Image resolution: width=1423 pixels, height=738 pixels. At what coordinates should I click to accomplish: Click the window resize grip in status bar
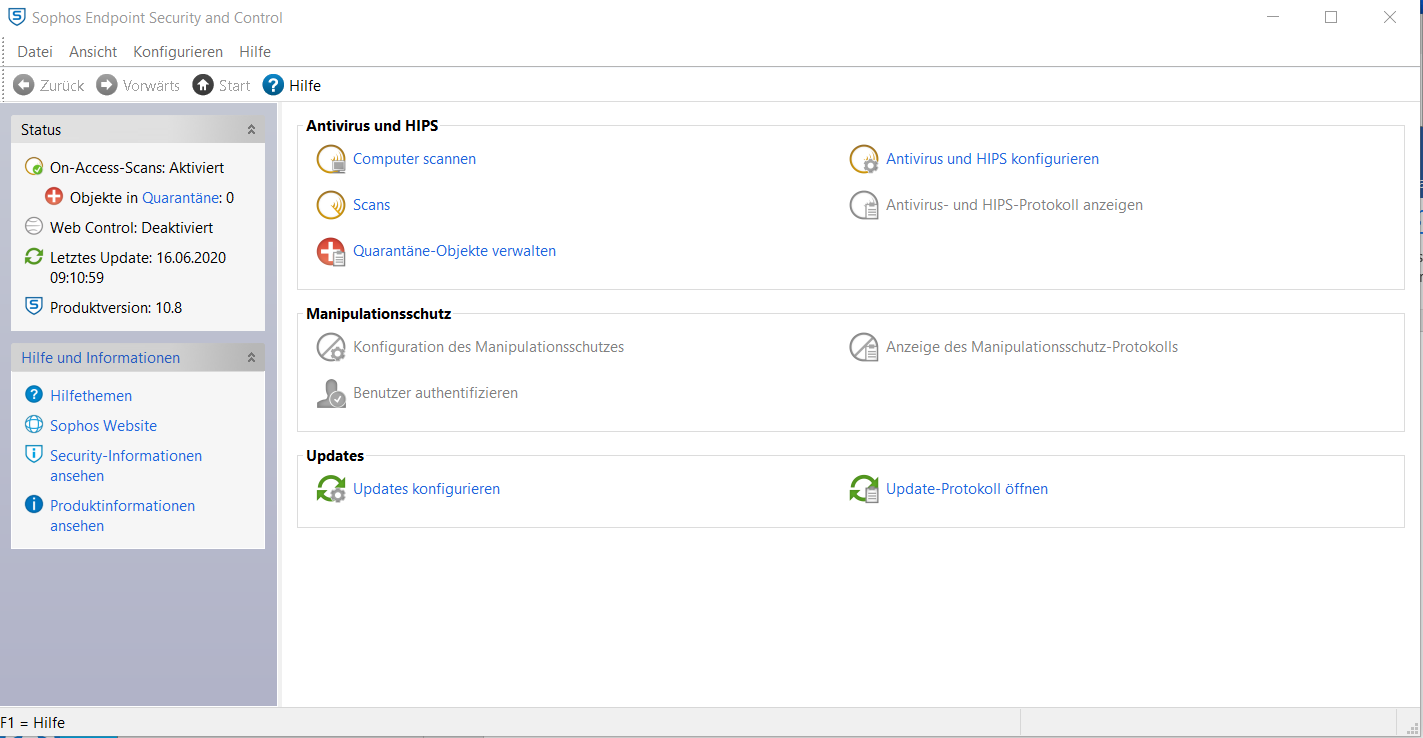point(1410,724)
